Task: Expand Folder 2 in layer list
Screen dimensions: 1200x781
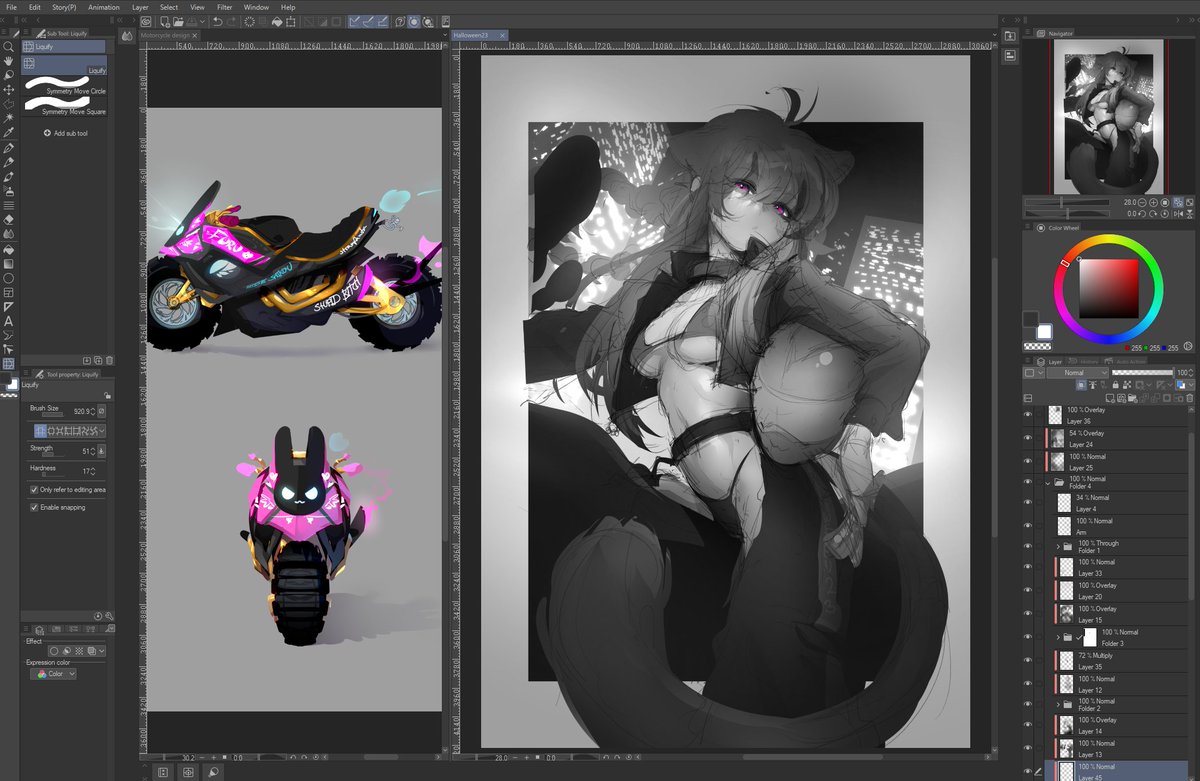Action: (x=1058, y=704)
